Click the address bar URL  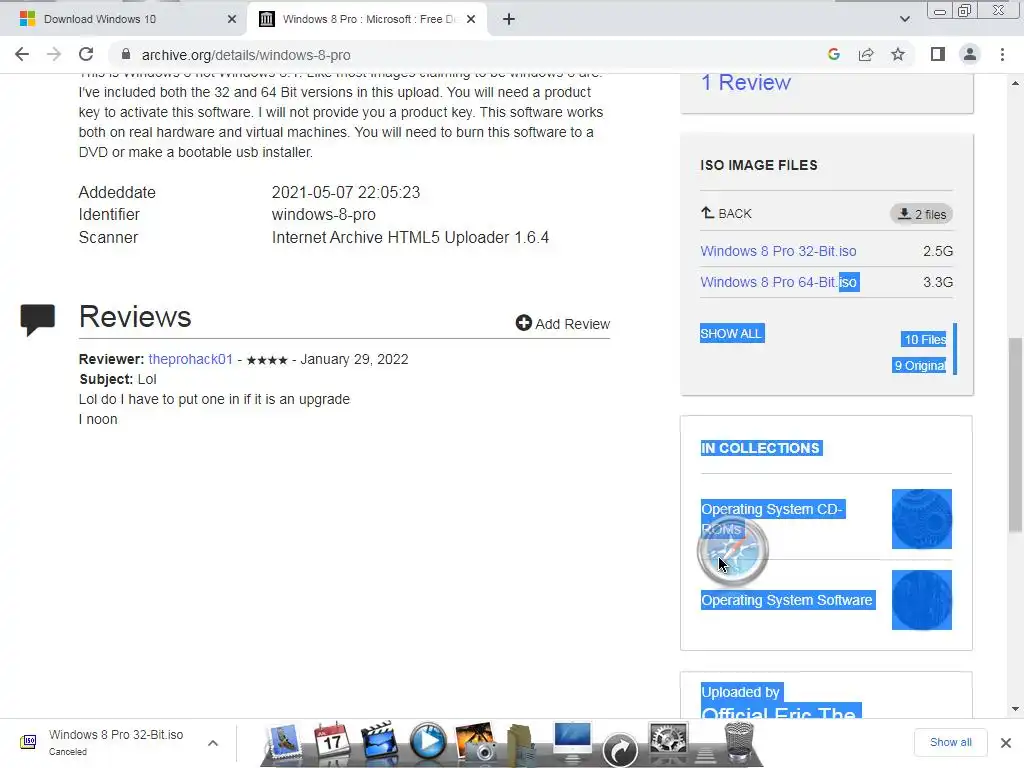pyautogui.click(x=246, y=55)
